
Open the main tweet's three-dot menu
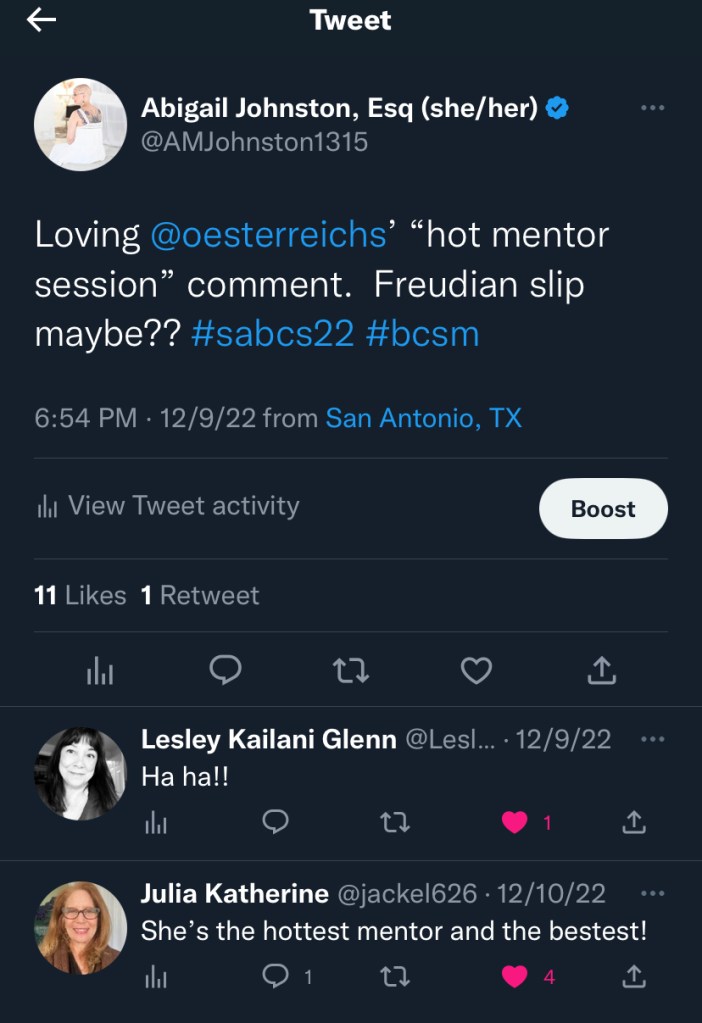tap(652, 108)
